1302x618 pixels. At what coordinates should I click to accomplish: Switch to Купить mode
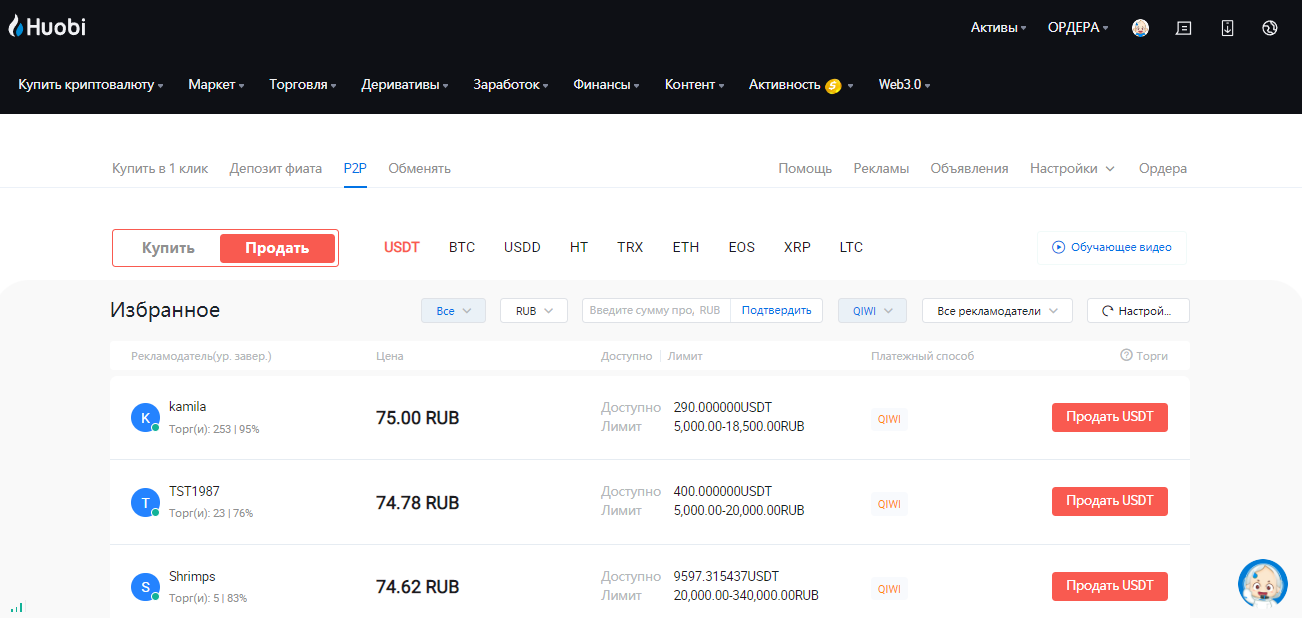click(168, 248)
